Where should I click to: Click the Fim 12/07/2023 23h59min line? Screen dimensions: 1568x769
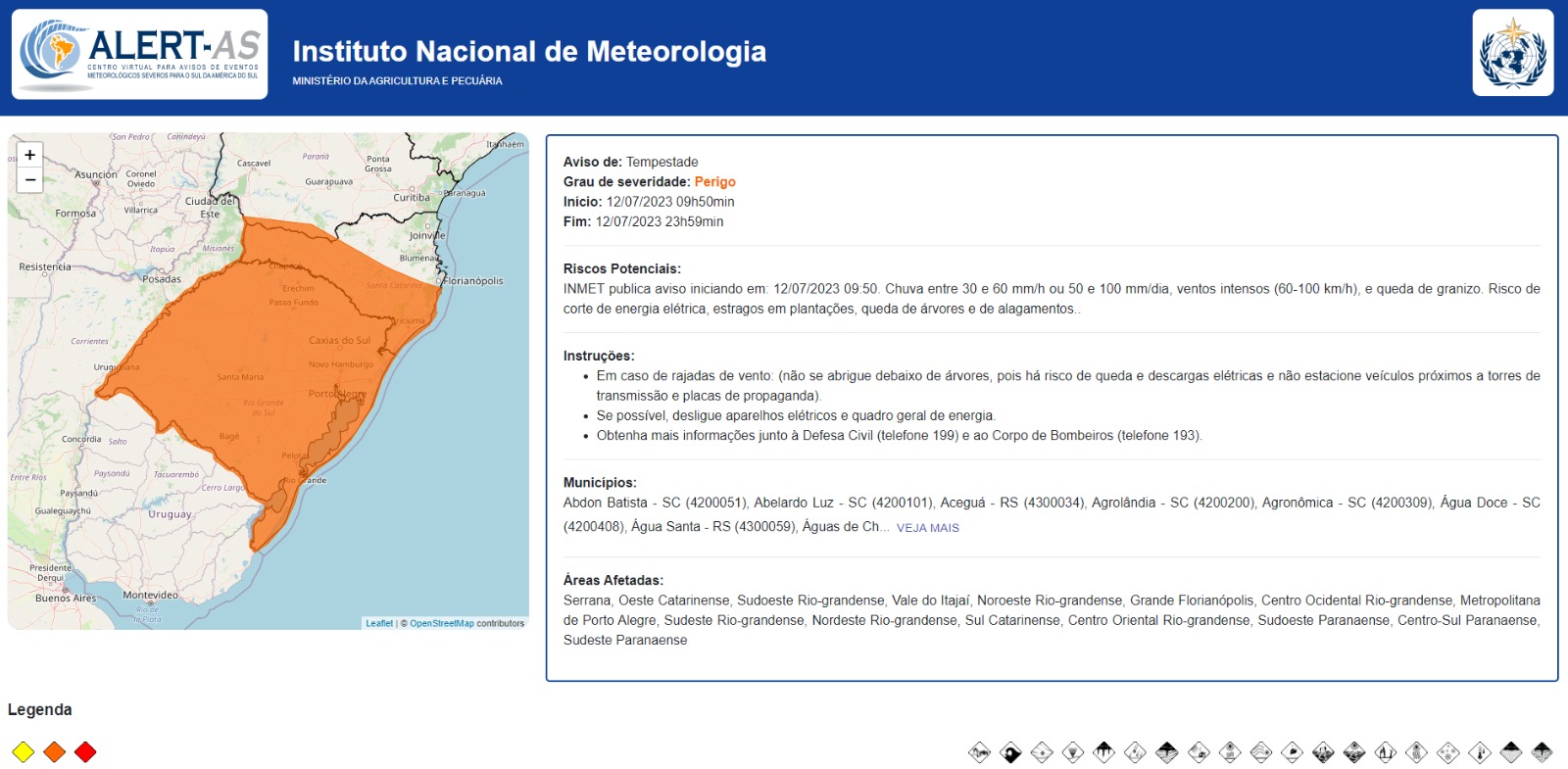644,222
